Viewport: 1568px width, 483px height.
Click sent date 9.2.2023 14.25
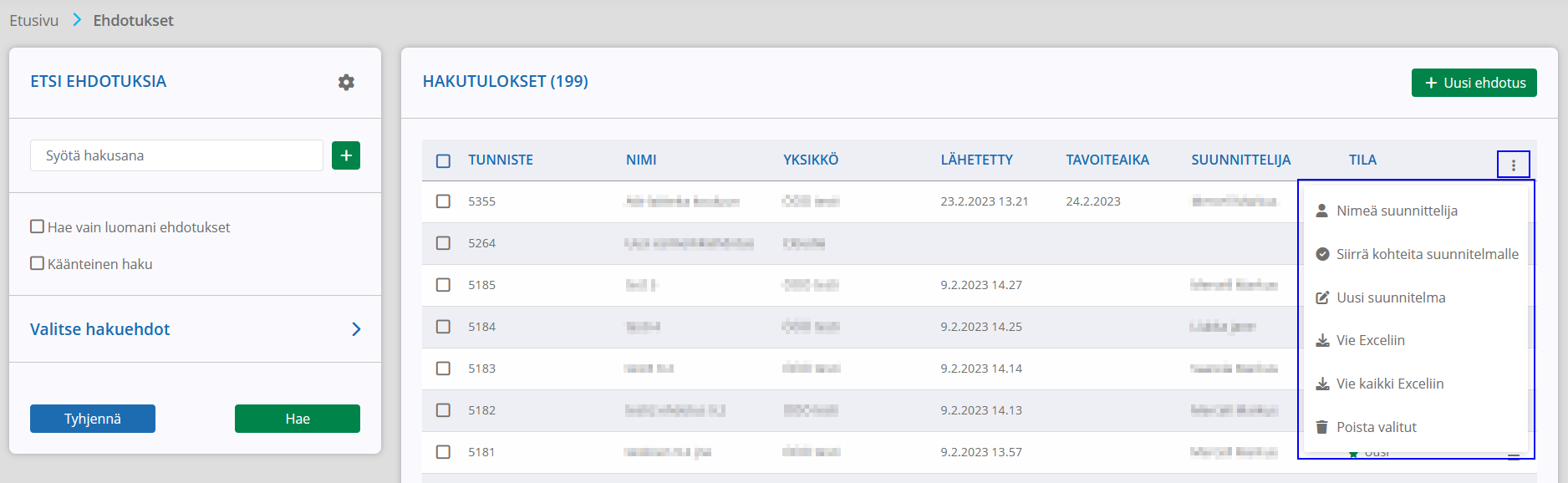pos(981,327)
